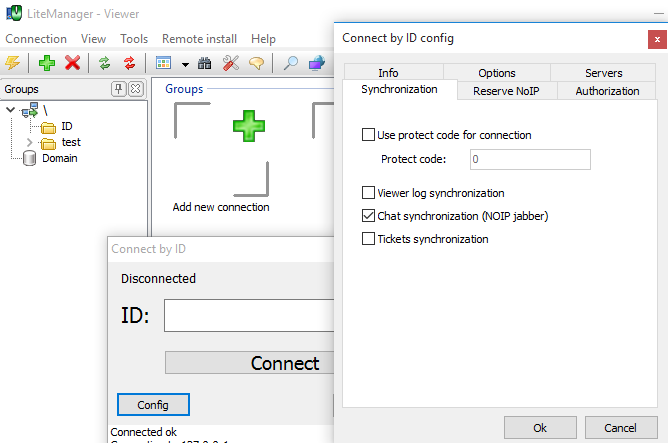Click the speech bubble chat icon
668x443 pixels.
coord(256,63)
